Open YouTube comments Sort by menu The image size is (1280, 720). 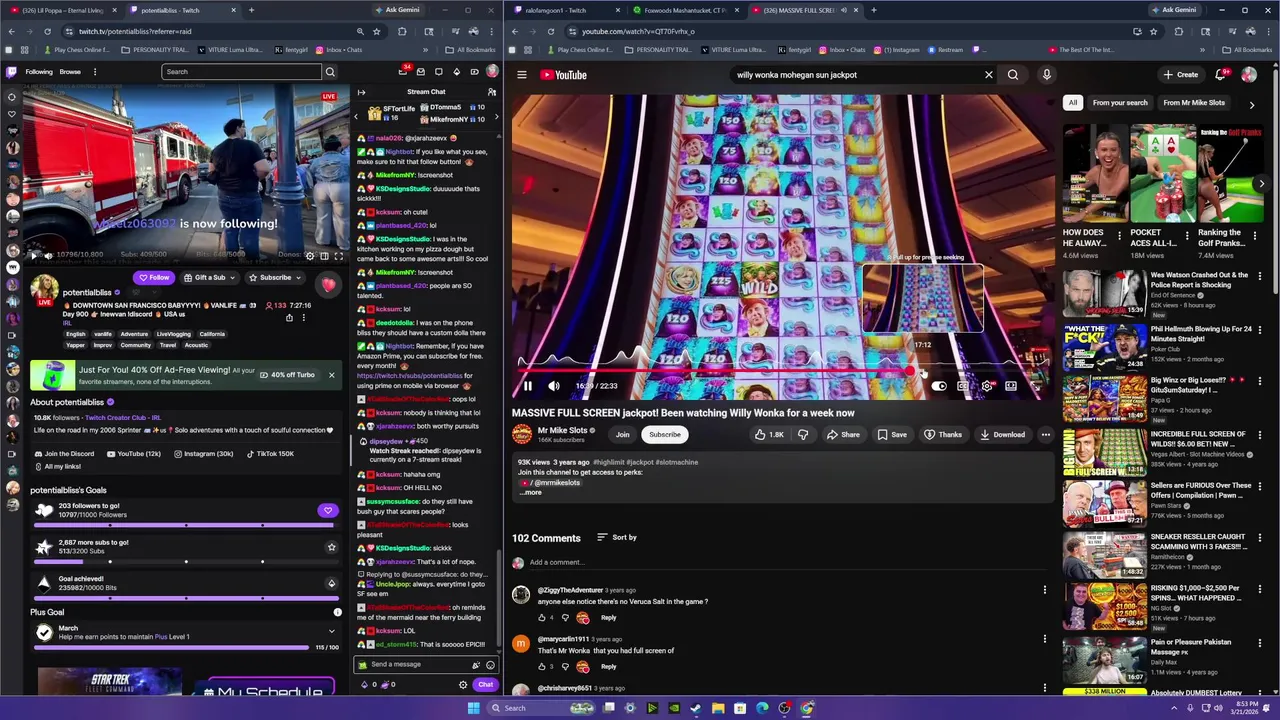pos(616,538)
